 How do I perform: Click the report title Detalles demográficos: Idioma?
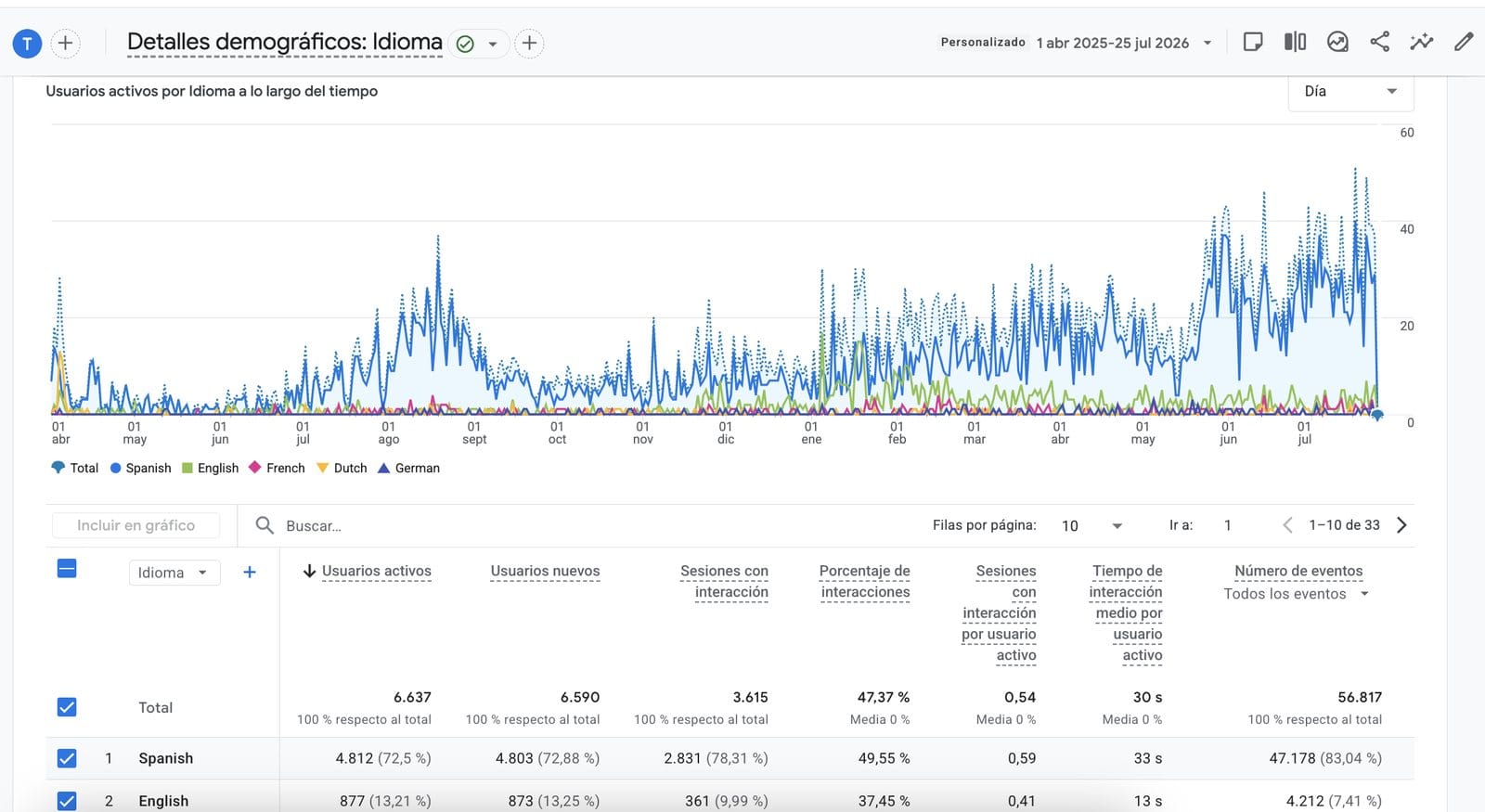pyautogui.click(x=284, y=42)
